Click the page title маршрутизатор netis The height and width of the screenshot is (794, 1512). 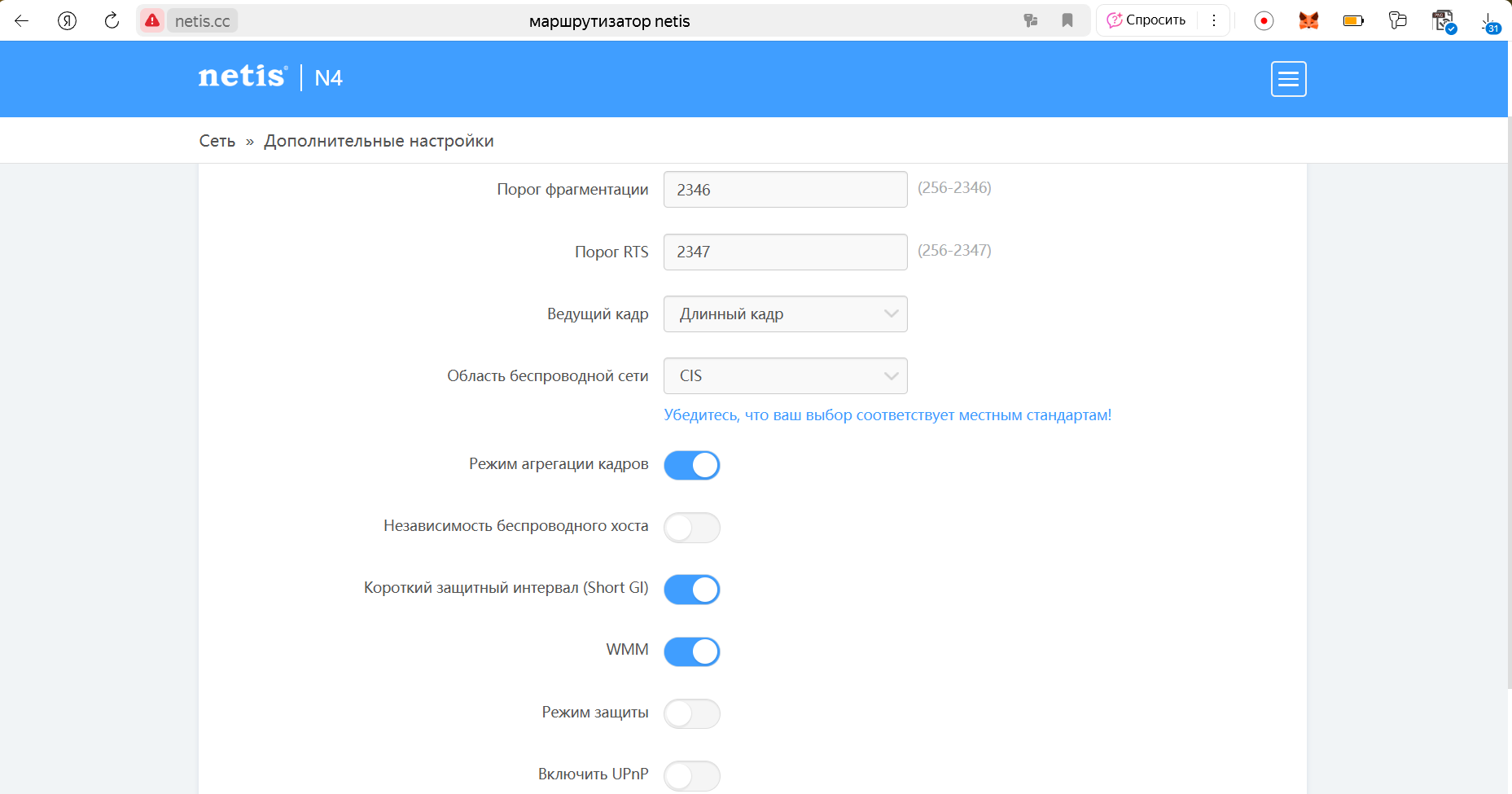point(609,21)
